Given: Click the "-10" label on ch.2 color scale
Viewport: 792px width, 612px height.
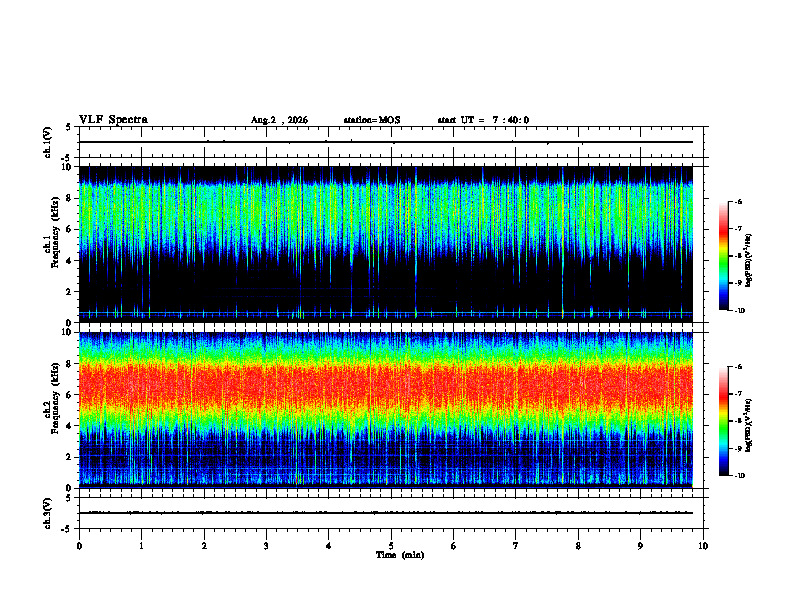Looking at the screenshot, I should [x=740, y=476].
